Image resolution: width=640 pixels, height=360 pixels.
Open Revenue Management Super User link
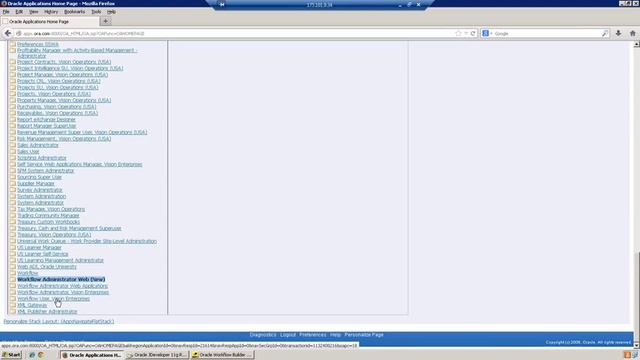tap(82, 132)
